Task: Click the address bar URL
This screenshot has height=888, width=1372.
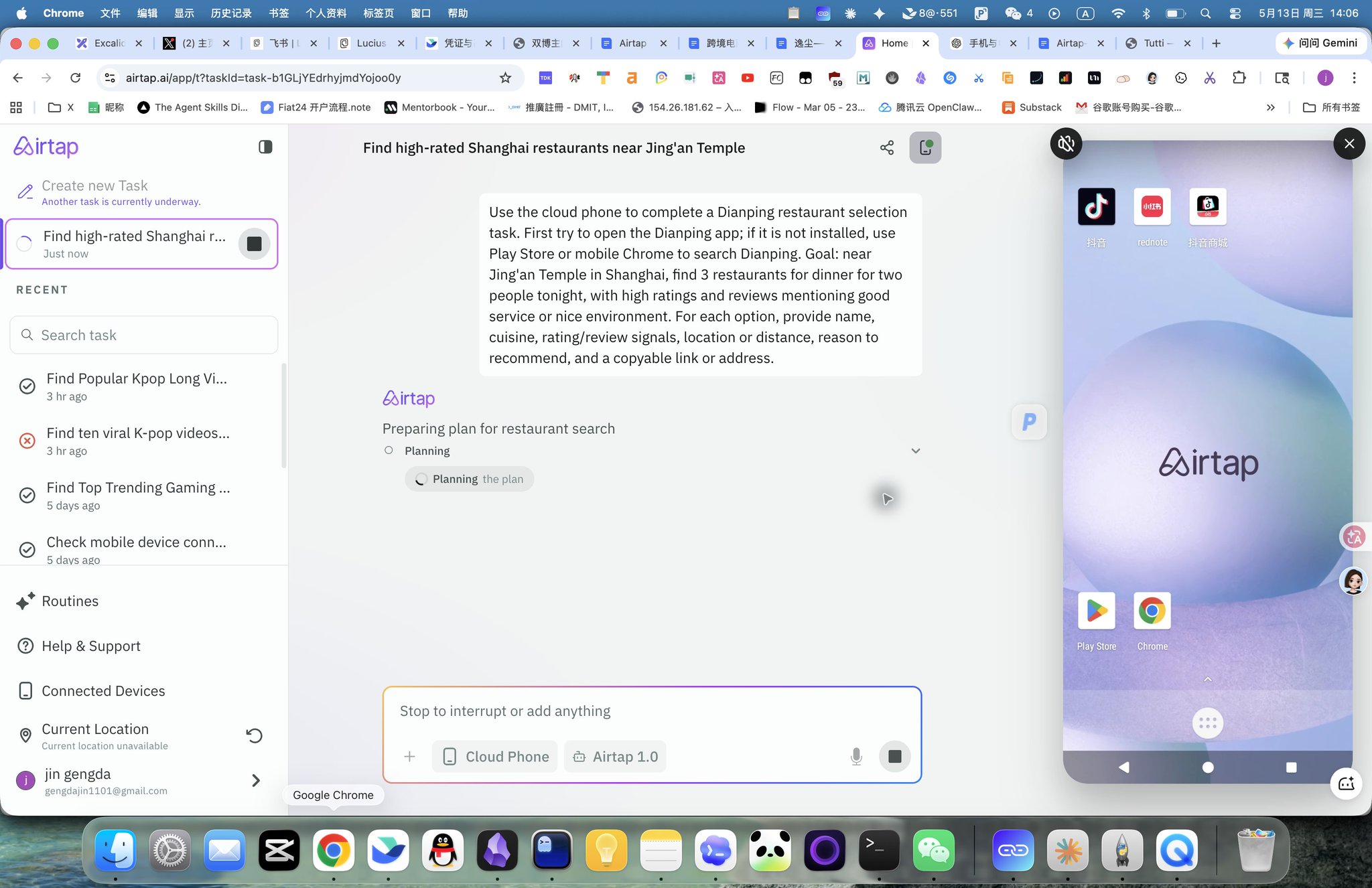Action: pyautogui.click(x=263, y=78)
